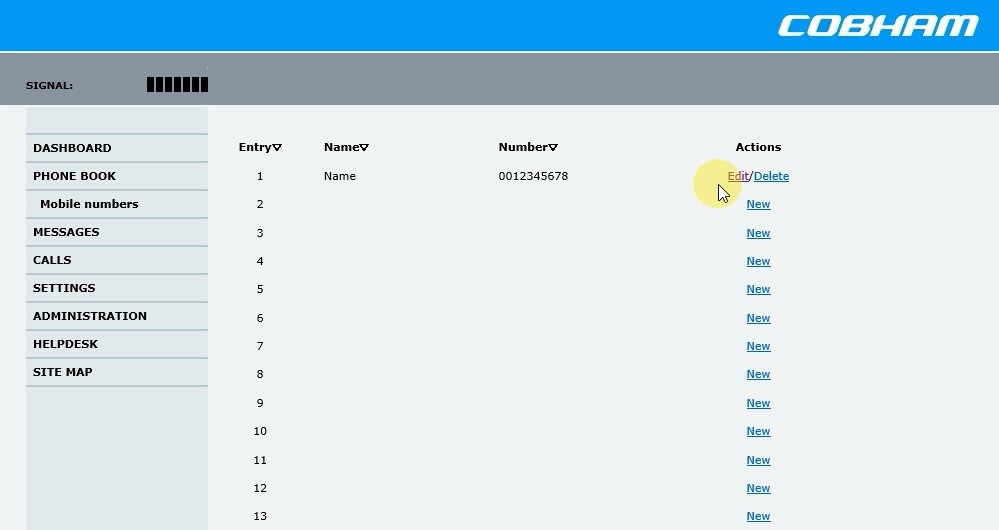Click New link for entry 9
This screenshot has height=530, width=999.
point(758,403)
